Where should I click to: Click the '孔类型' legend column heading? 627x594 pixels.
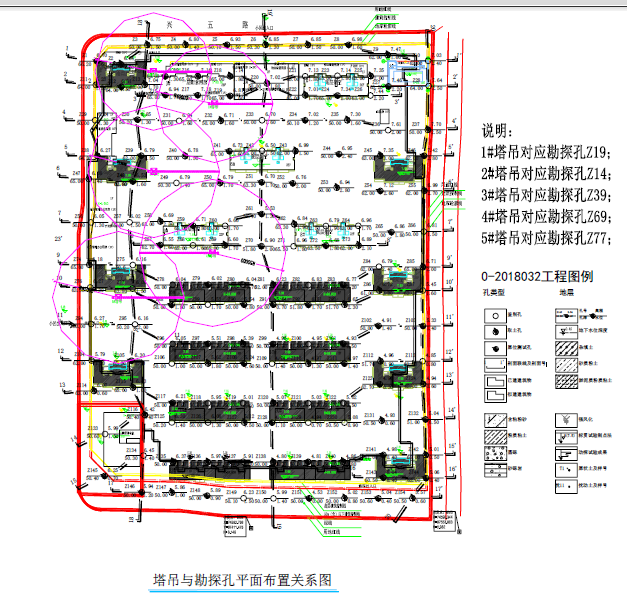(494, 293)
